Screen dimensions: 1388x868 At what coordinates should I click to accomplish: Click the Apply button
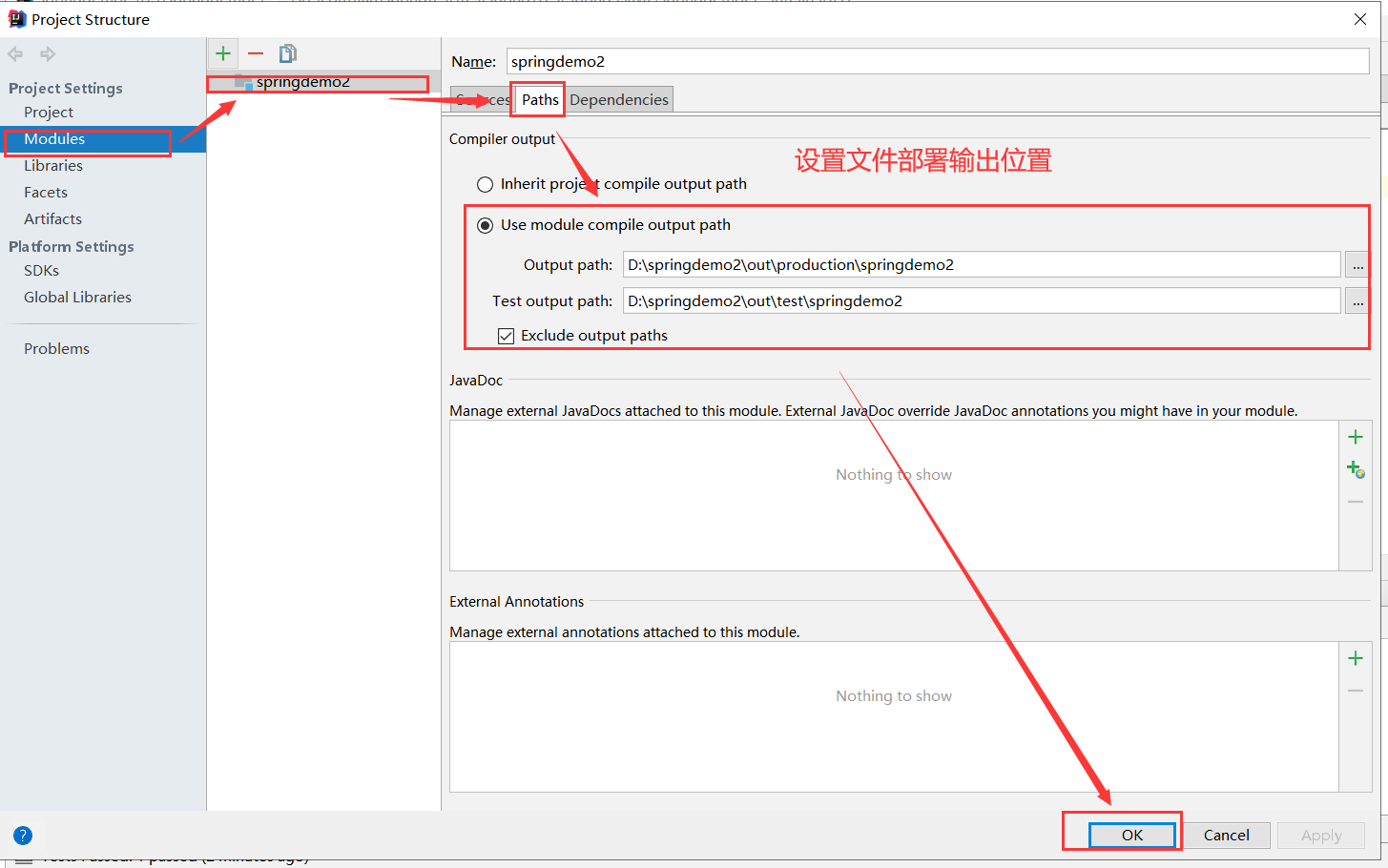[x=1321, y=835]
